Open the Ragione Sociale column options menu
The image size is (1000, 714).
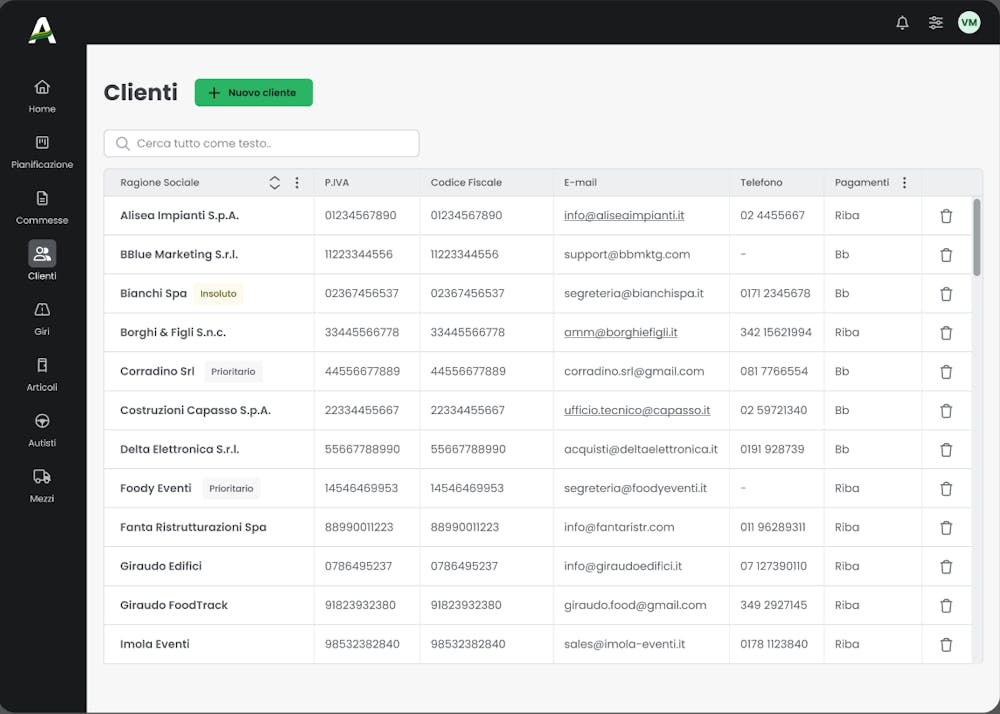coord(297,183)
